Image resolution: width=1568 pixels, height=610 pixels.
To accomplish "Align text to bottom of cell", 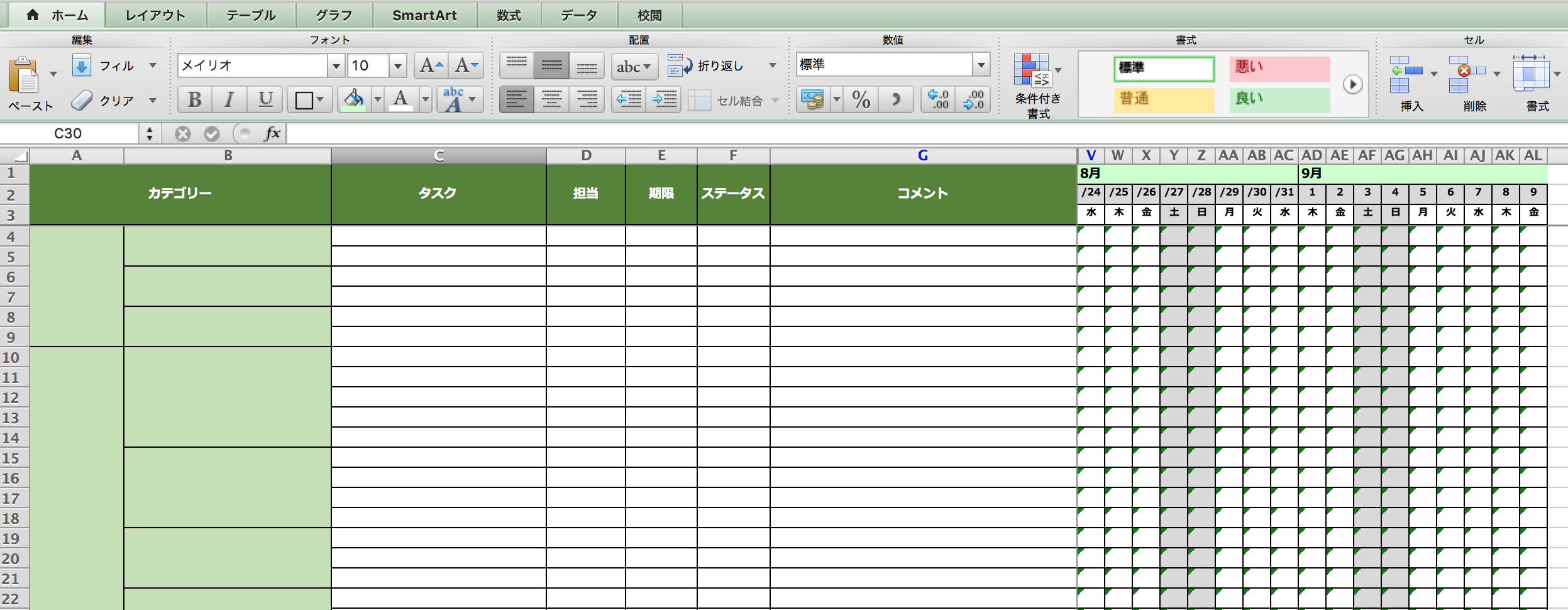I will click(x=587, y=65).
